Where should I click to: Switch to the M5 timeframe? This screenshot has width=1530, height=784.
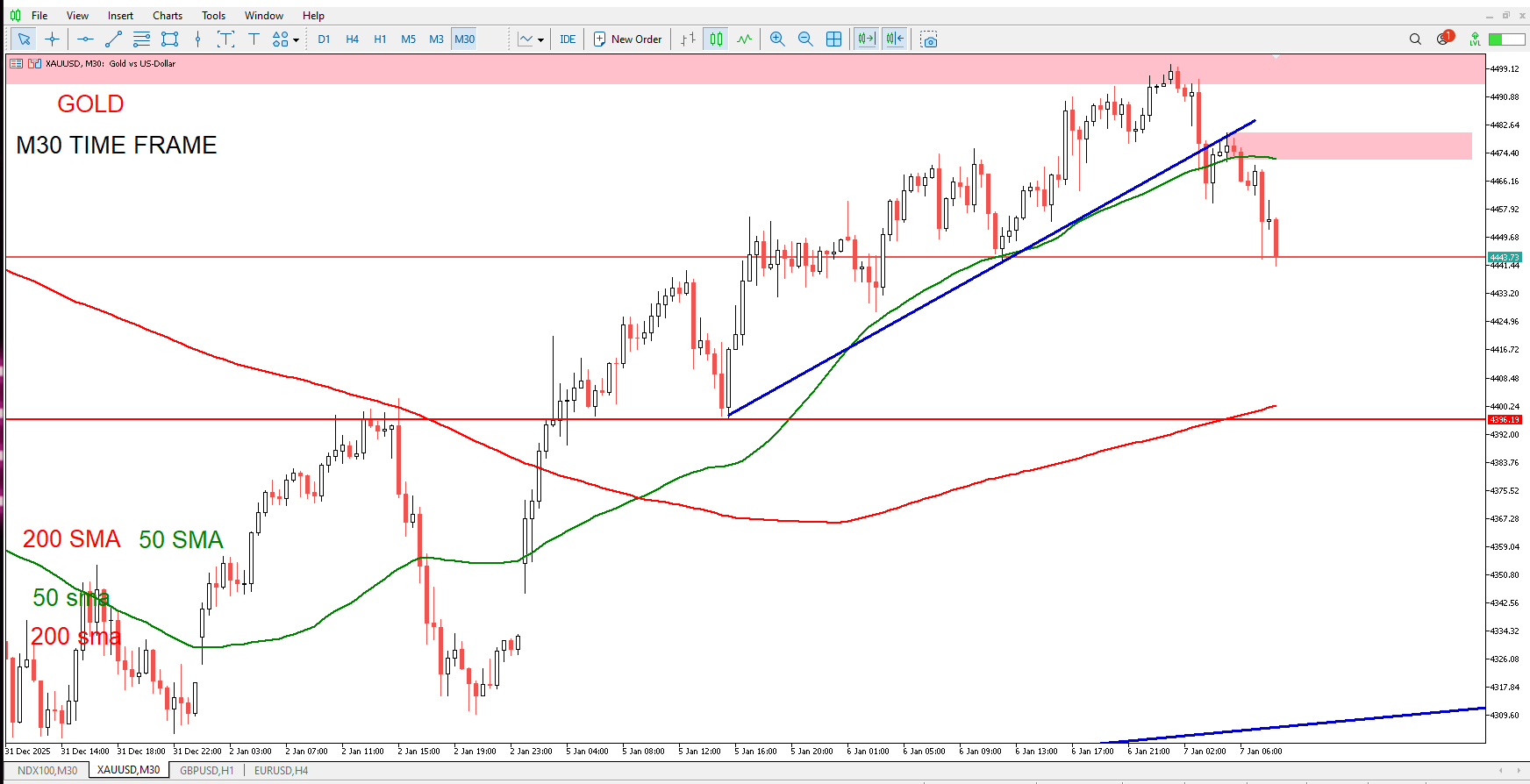pyautogui.click(x=408, y=39)
